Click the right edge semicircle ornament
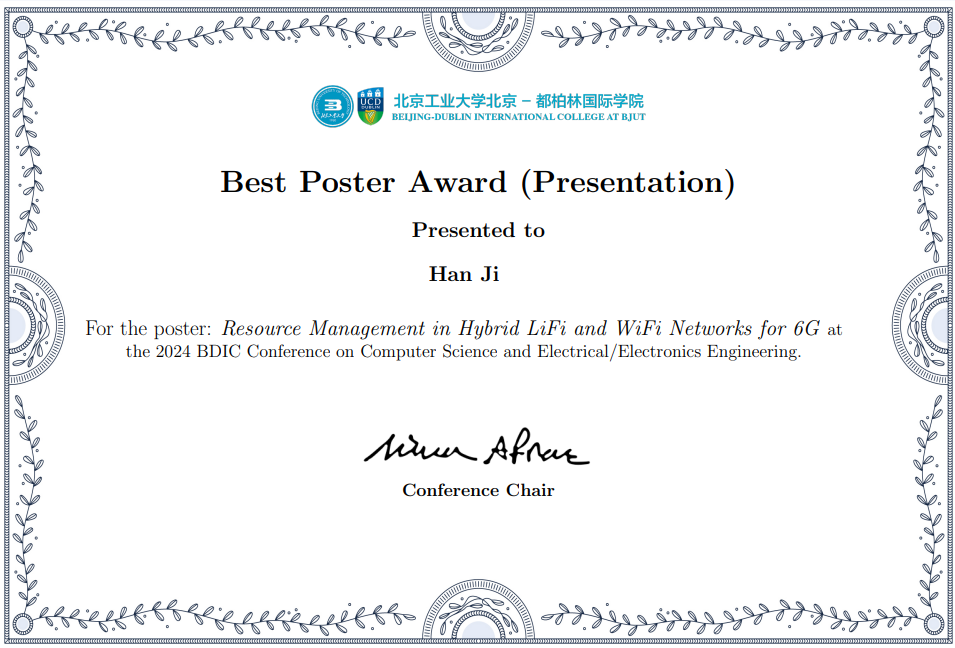 (x=925, y=318)
